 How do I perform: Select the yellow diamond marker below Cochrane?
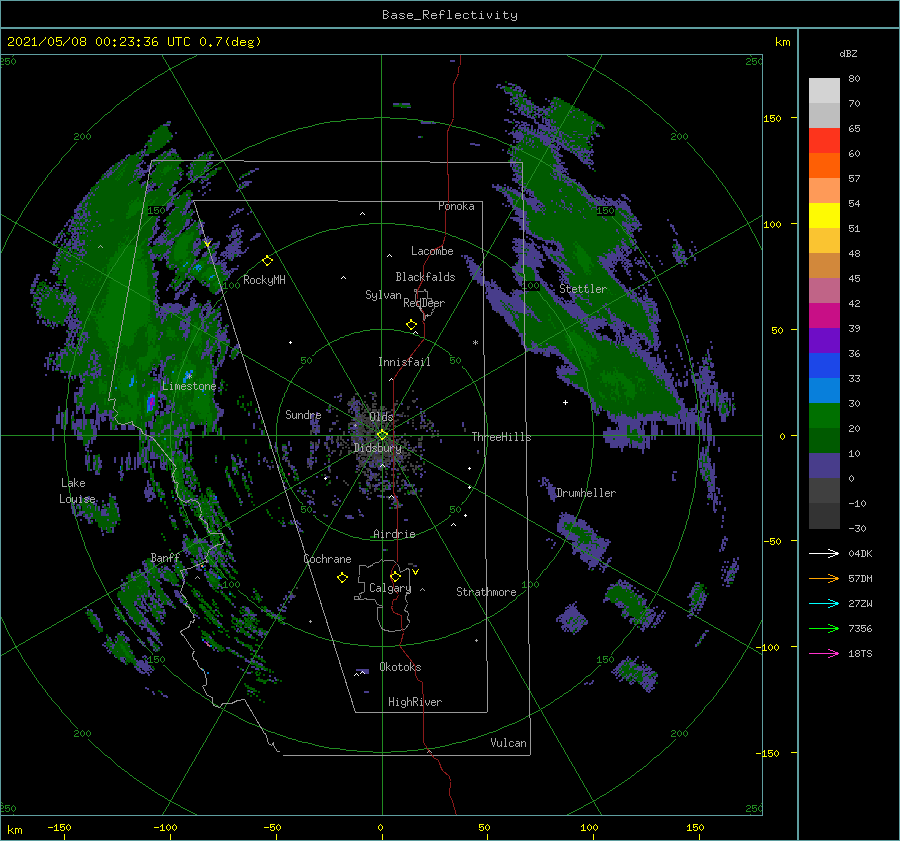[342, 578]
